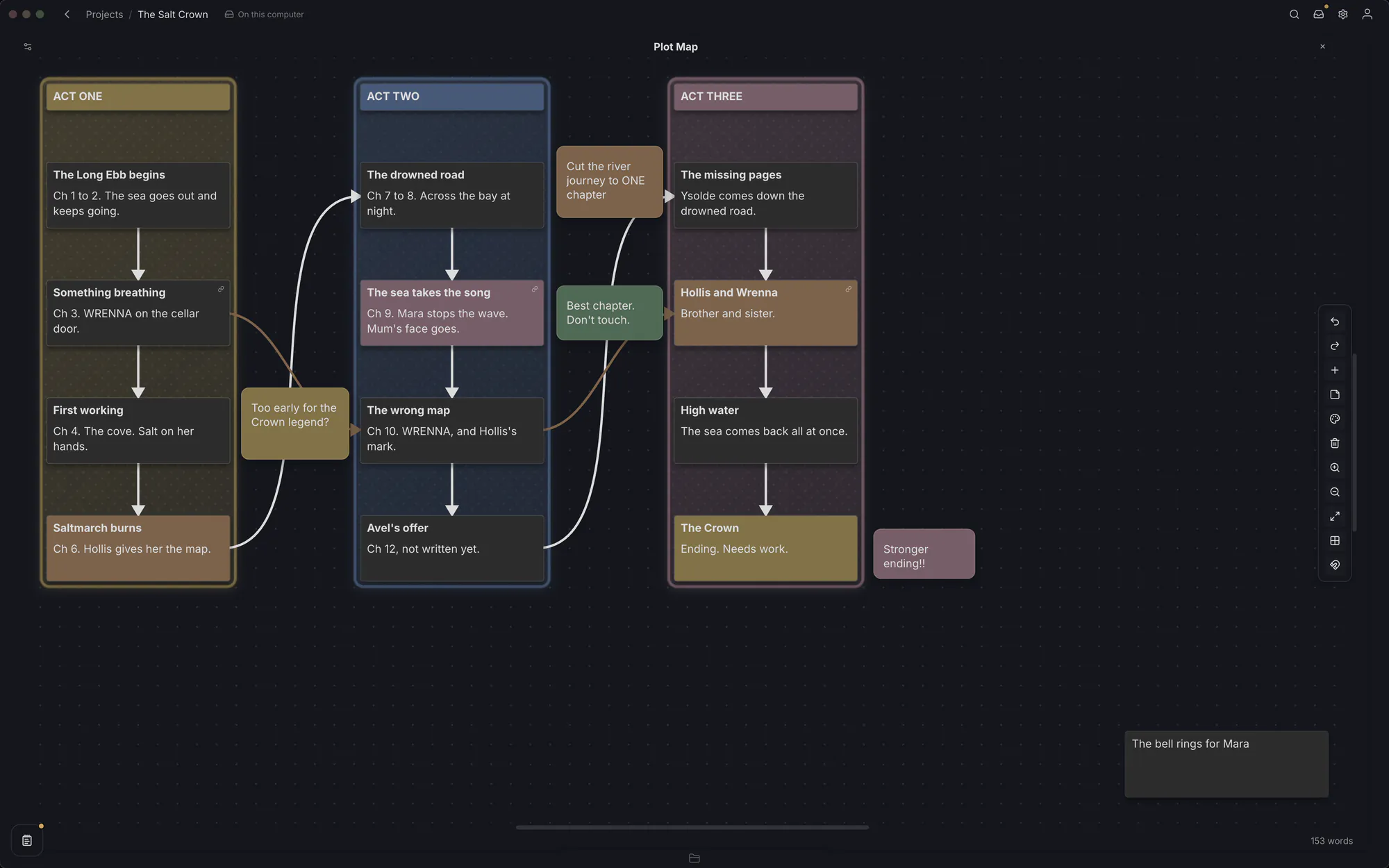Select the Avel's offer card

pos(451,548)
